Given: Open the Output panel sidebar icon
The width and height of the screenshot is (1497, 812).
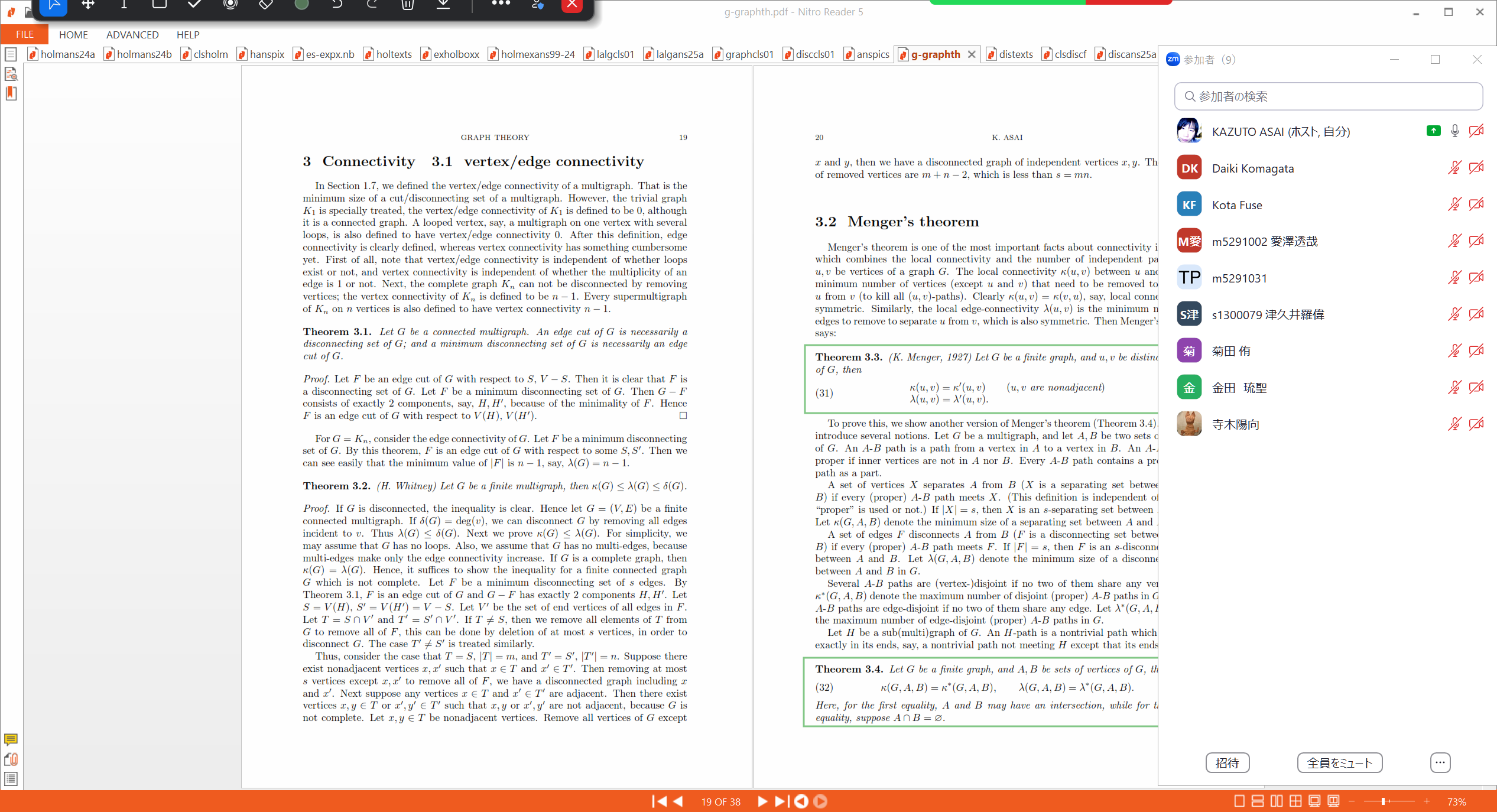Looking at the screenshot, I should pos(11,779).
